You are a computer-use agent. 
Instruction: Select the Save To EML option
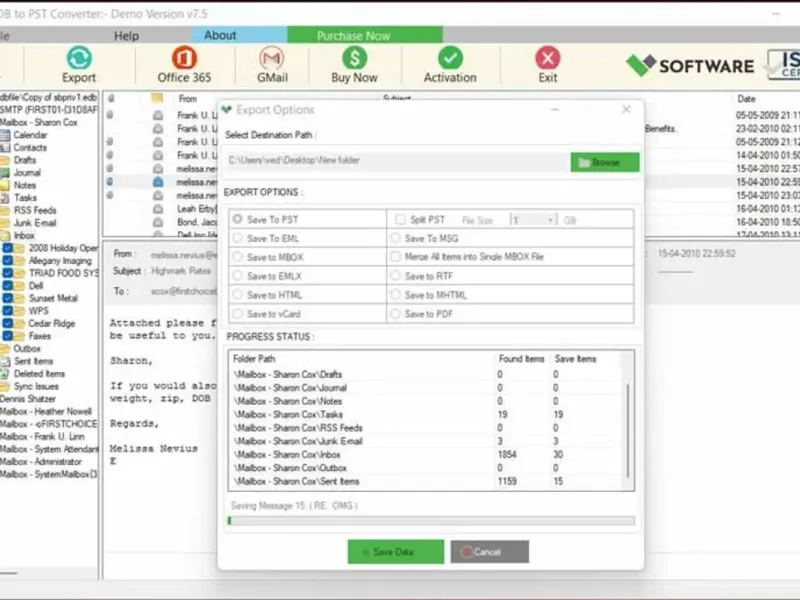tap(237, 238)
